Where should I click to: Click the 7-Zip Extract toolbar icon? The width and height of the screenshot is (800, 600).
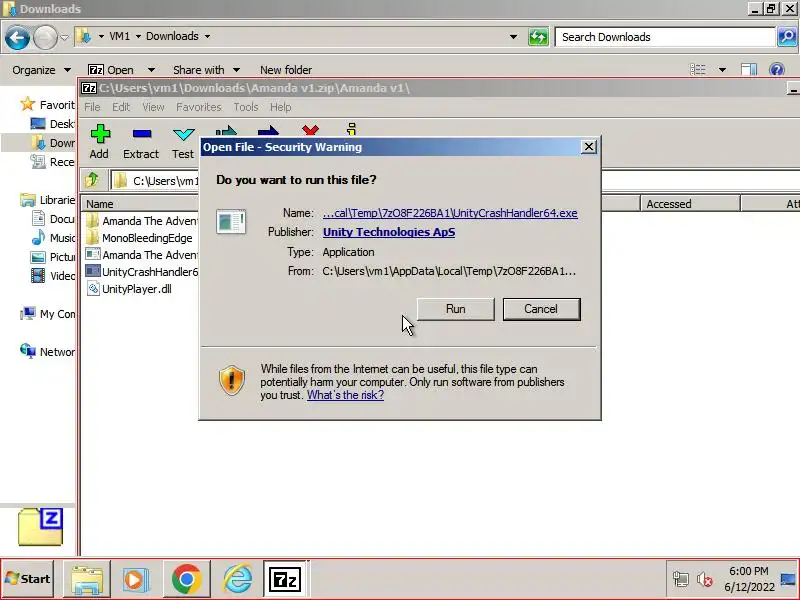click(141, 142)
